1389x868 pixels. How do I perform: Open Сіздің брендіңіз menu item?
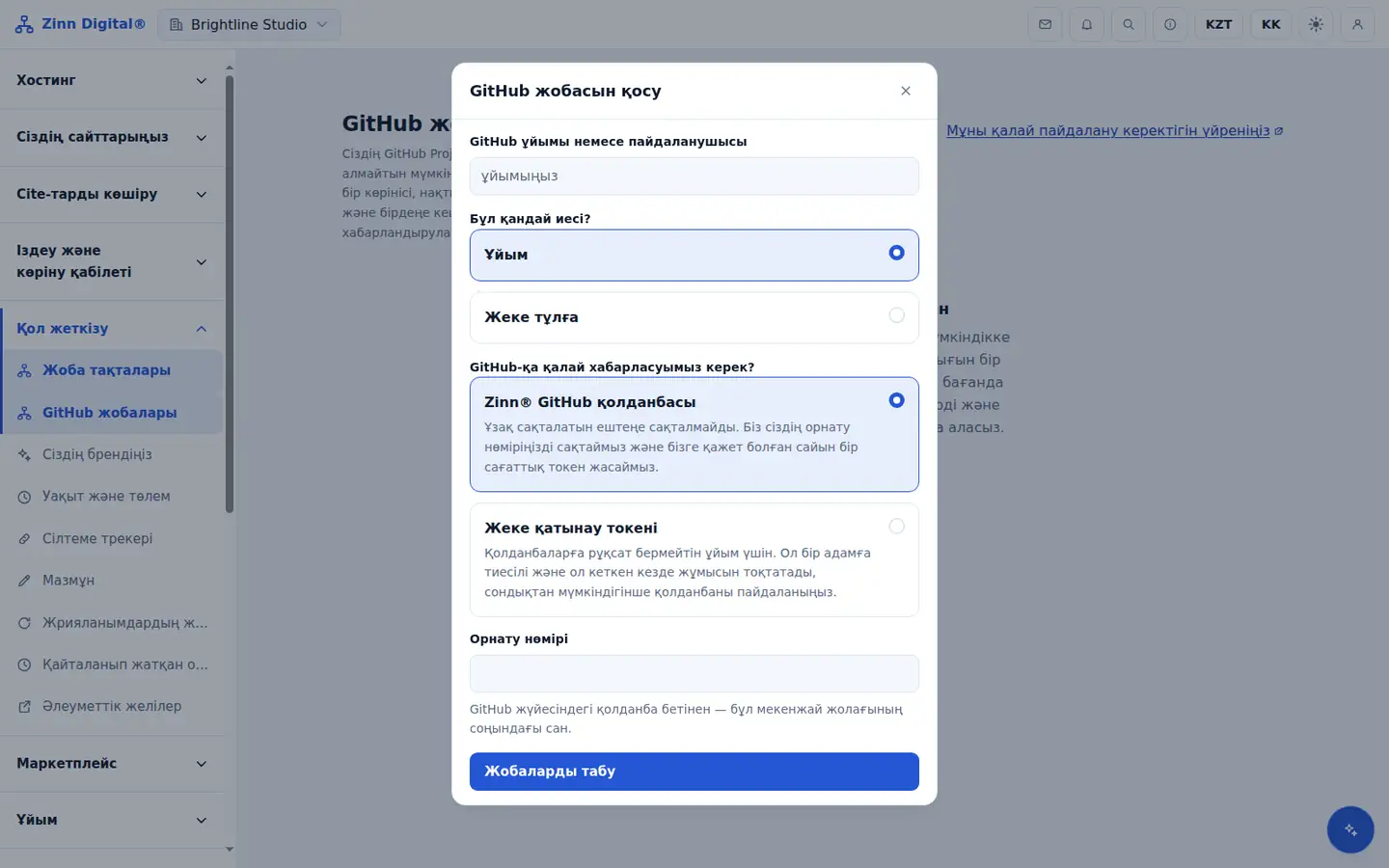pyautogui.click(x=112, y=454)
